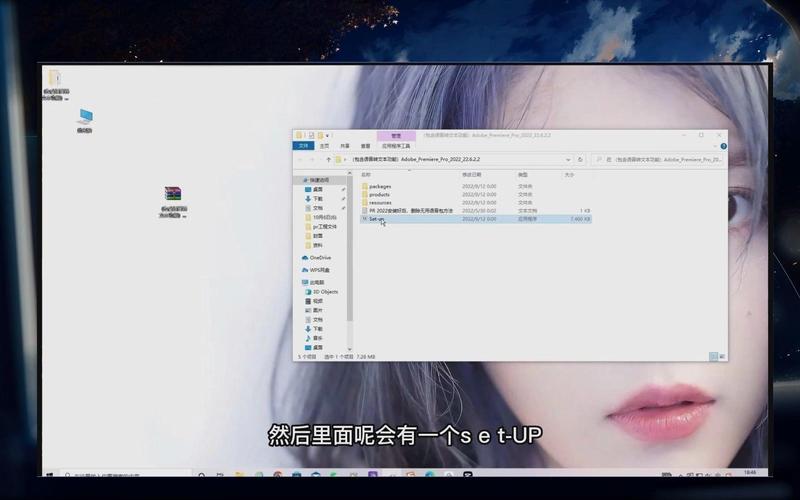Screen dimensions: 800x500
Task: Refresh the folder view
Action: [x=580, y=160]
